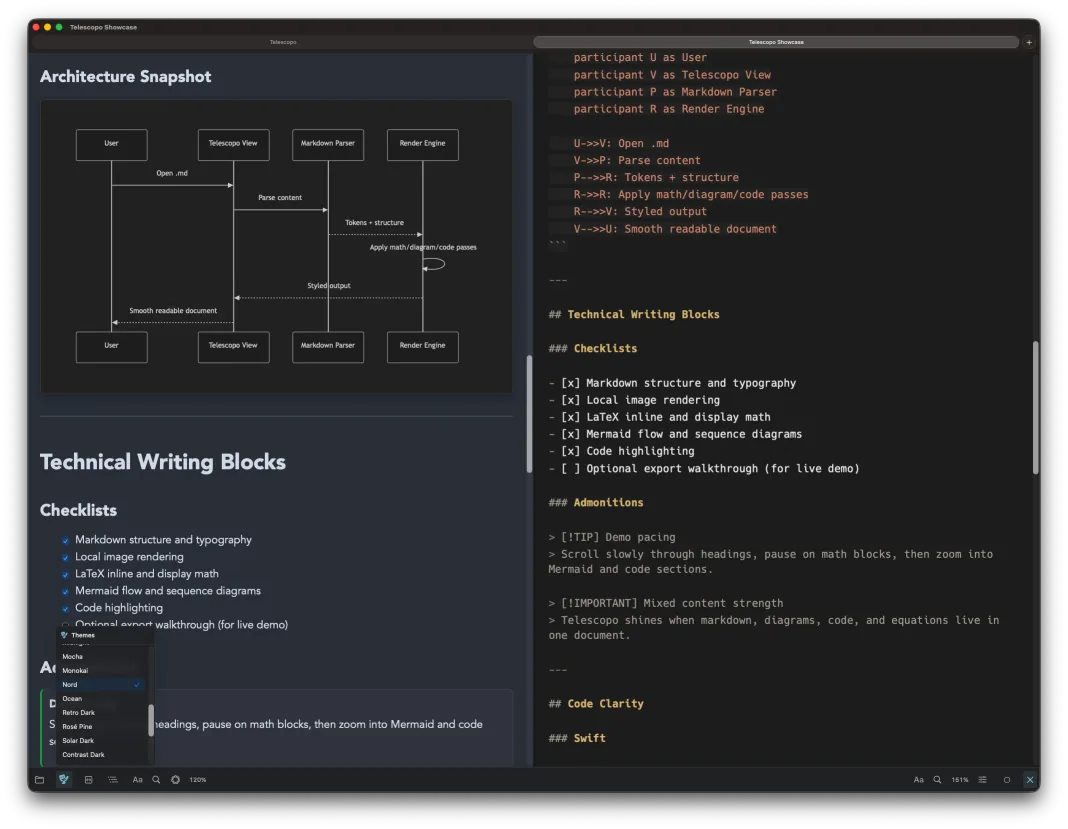Click the top 'User' box in the diagram
The width and height of the screenshot is (1068, 829).
point(112,144)
